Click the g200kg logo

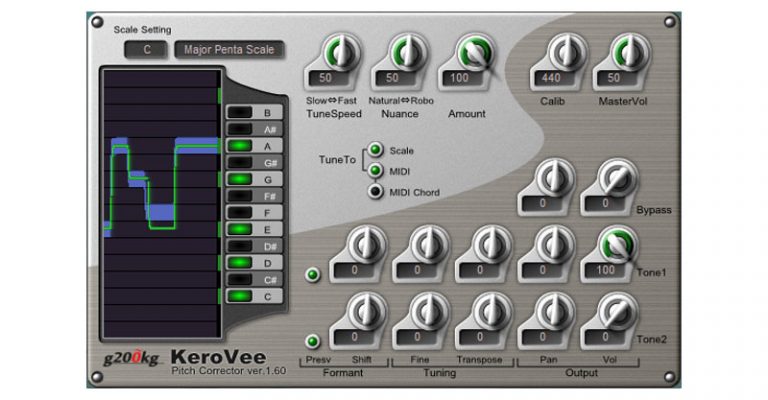pyautogui.click(x=132, y=358)
